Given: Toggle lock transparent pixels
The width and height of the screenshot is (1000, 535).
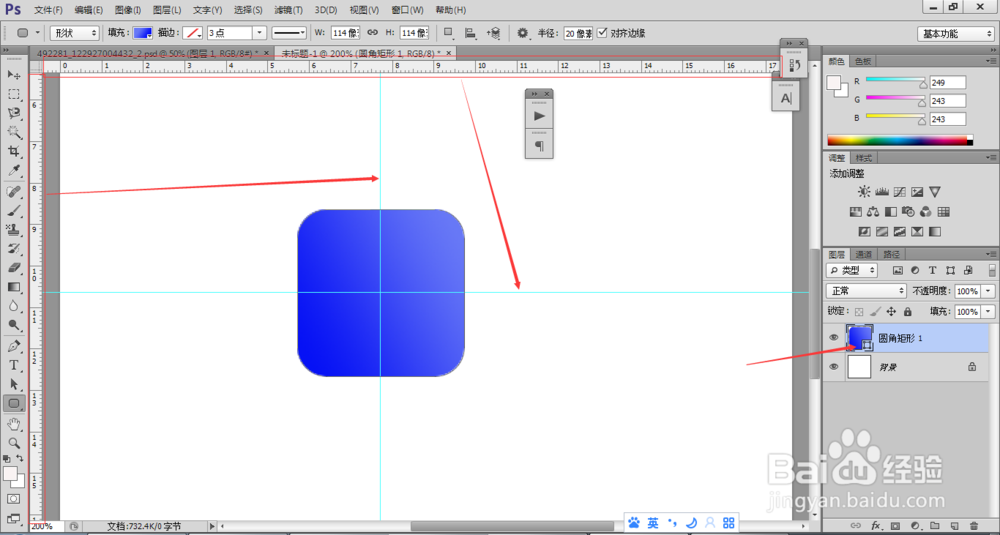Looking at the screenshot, I should [x=859, y=312].
